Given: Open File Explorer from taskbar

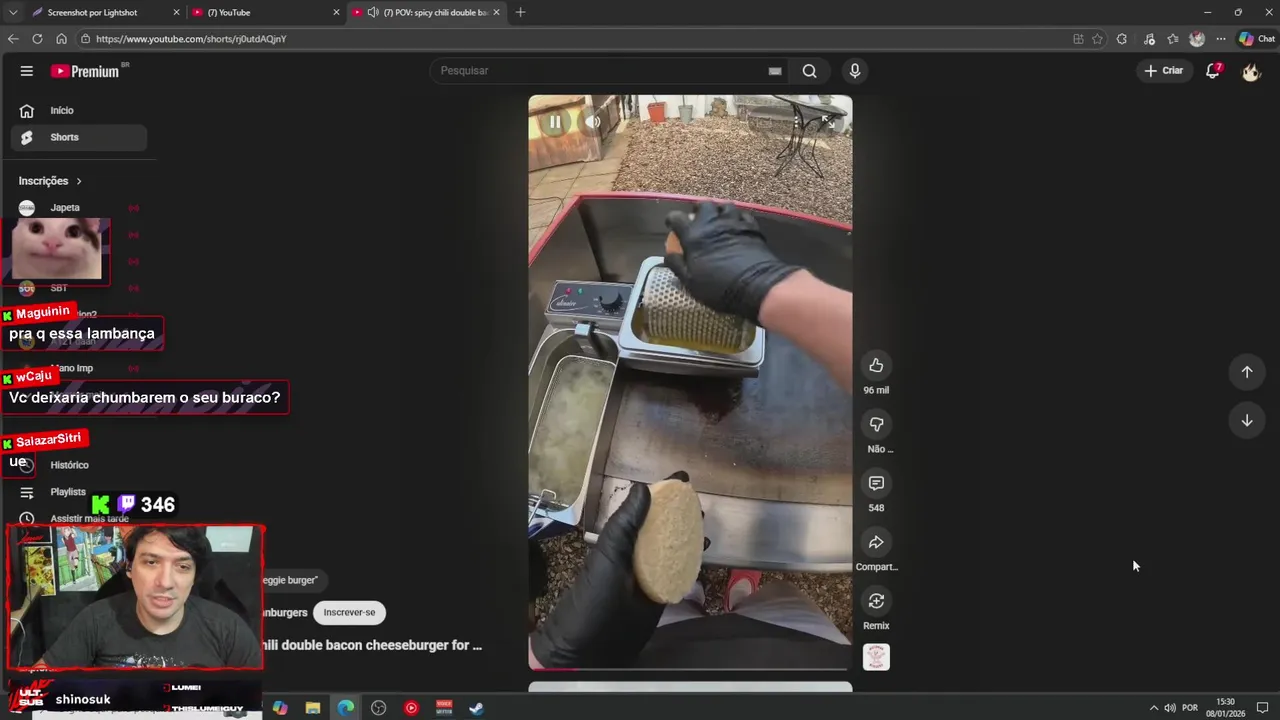Looking at the screenshot, I should coord(313,708).
